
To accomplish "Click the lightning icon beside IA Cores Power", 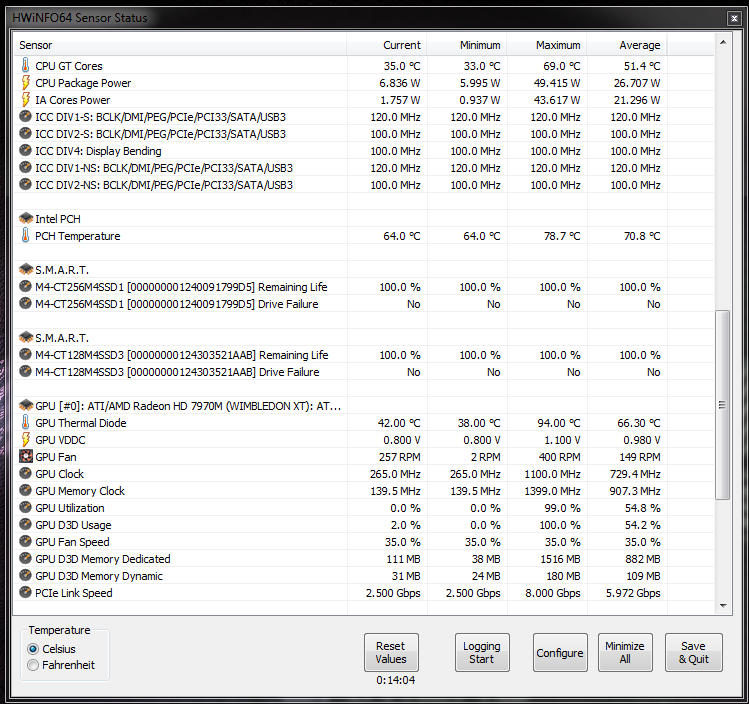I will (x=25, y=100).
